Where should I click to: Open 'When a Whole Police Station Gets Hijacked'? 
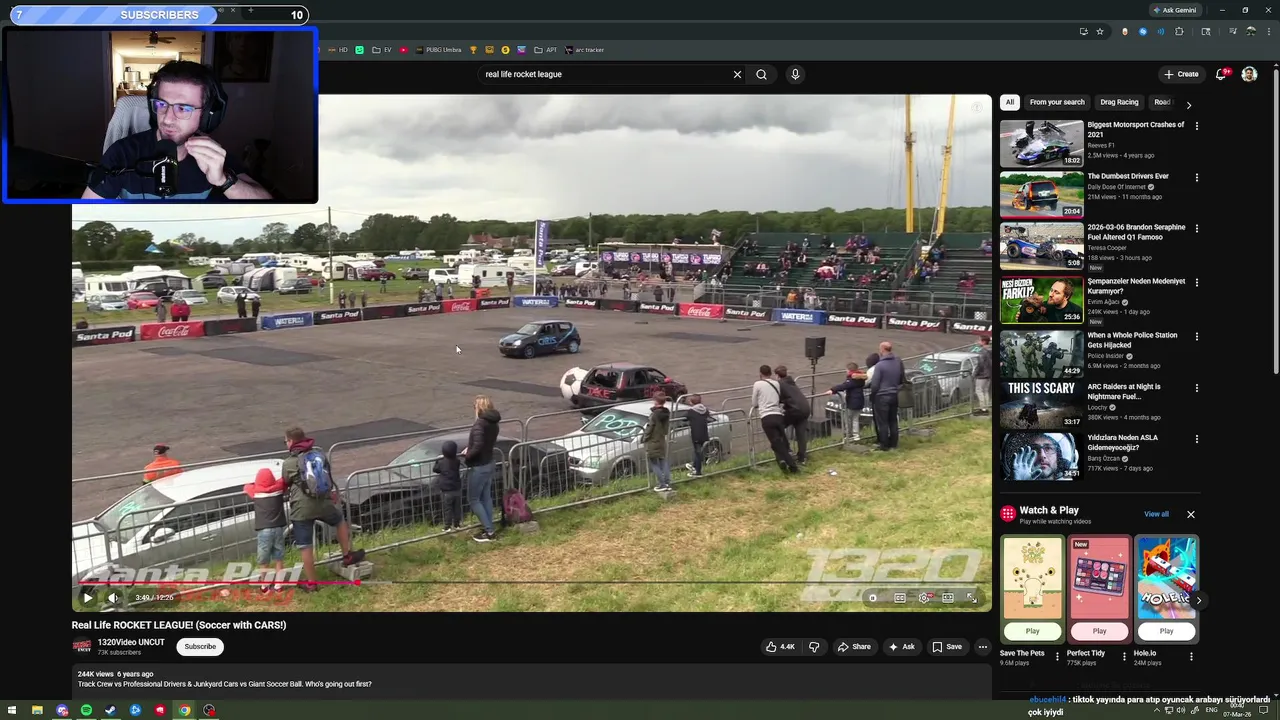pos(1132,340)
